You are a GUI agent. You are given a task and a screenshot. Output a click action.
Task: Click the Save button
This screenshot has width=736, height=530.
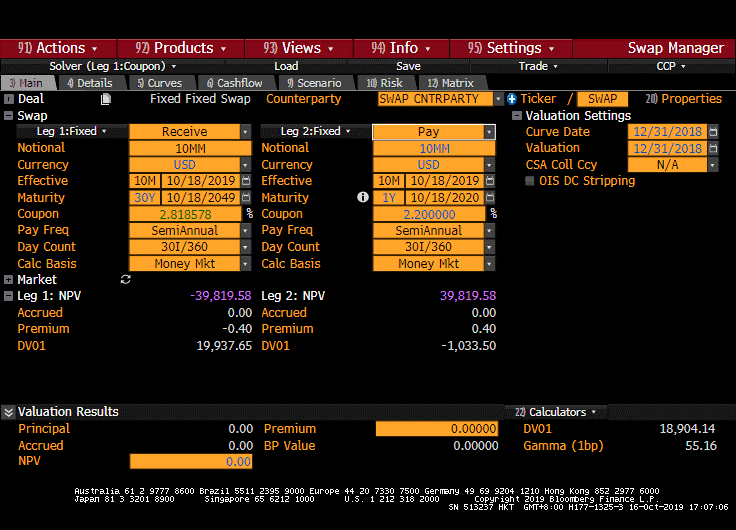point(408,66)
